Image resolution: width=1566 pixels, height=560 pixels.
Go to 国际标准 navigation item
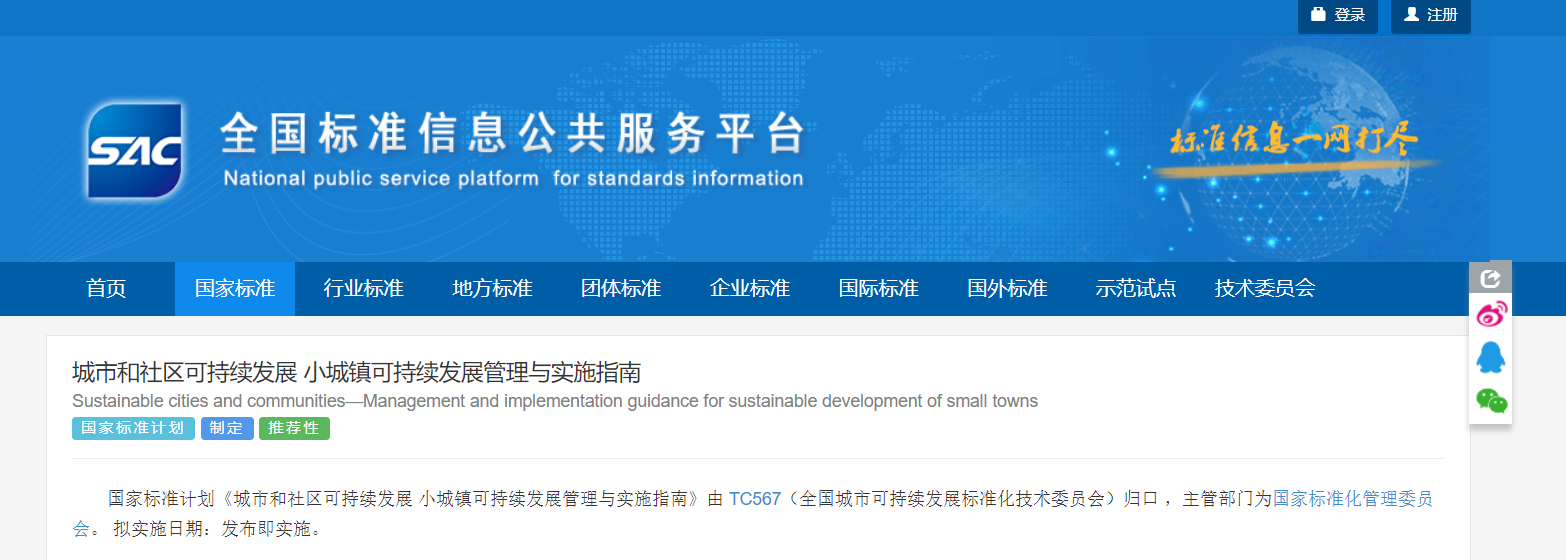point(878,289)
